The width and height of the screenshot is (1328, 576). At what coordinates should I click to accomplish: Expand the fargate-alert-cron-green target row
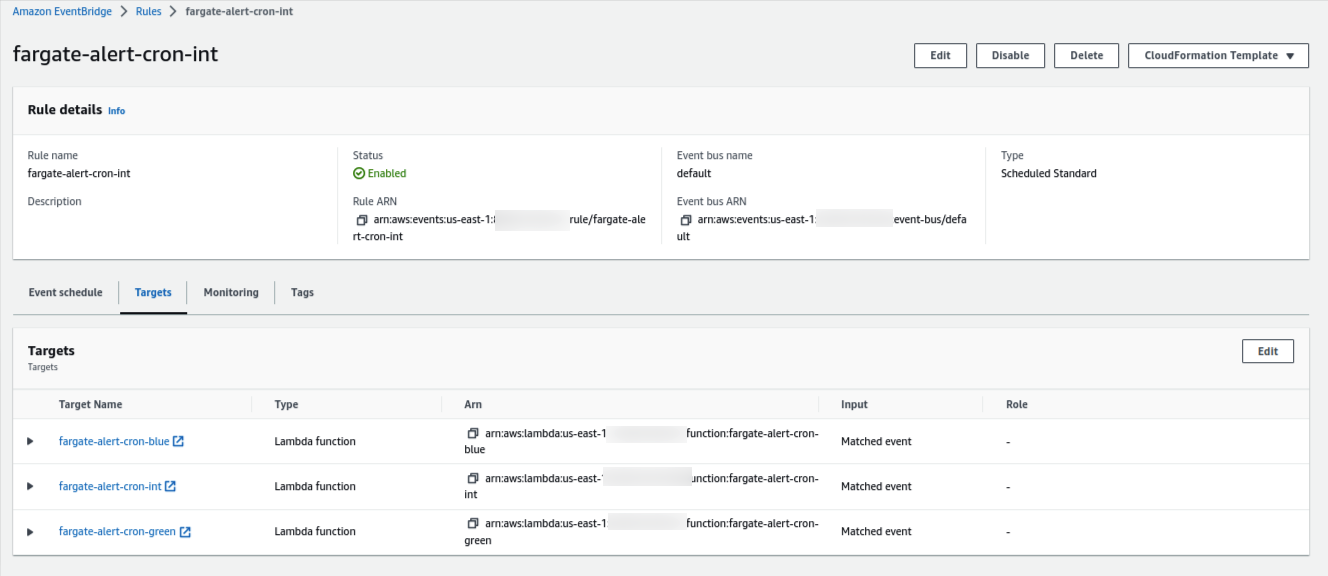tap(30, 531)
